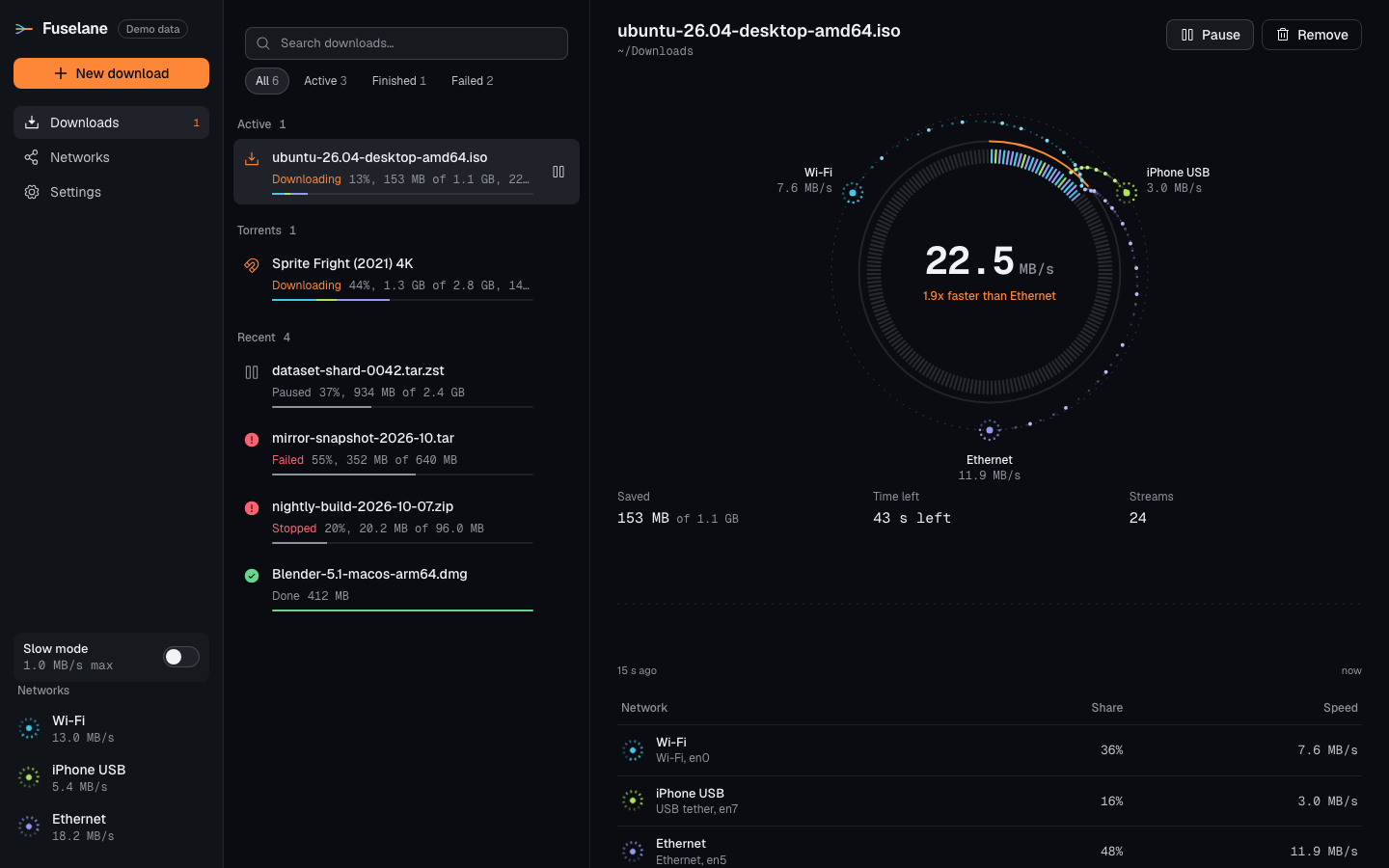Click the magnifier icon in search box
1389x868 pixels.
coord(263,43)
